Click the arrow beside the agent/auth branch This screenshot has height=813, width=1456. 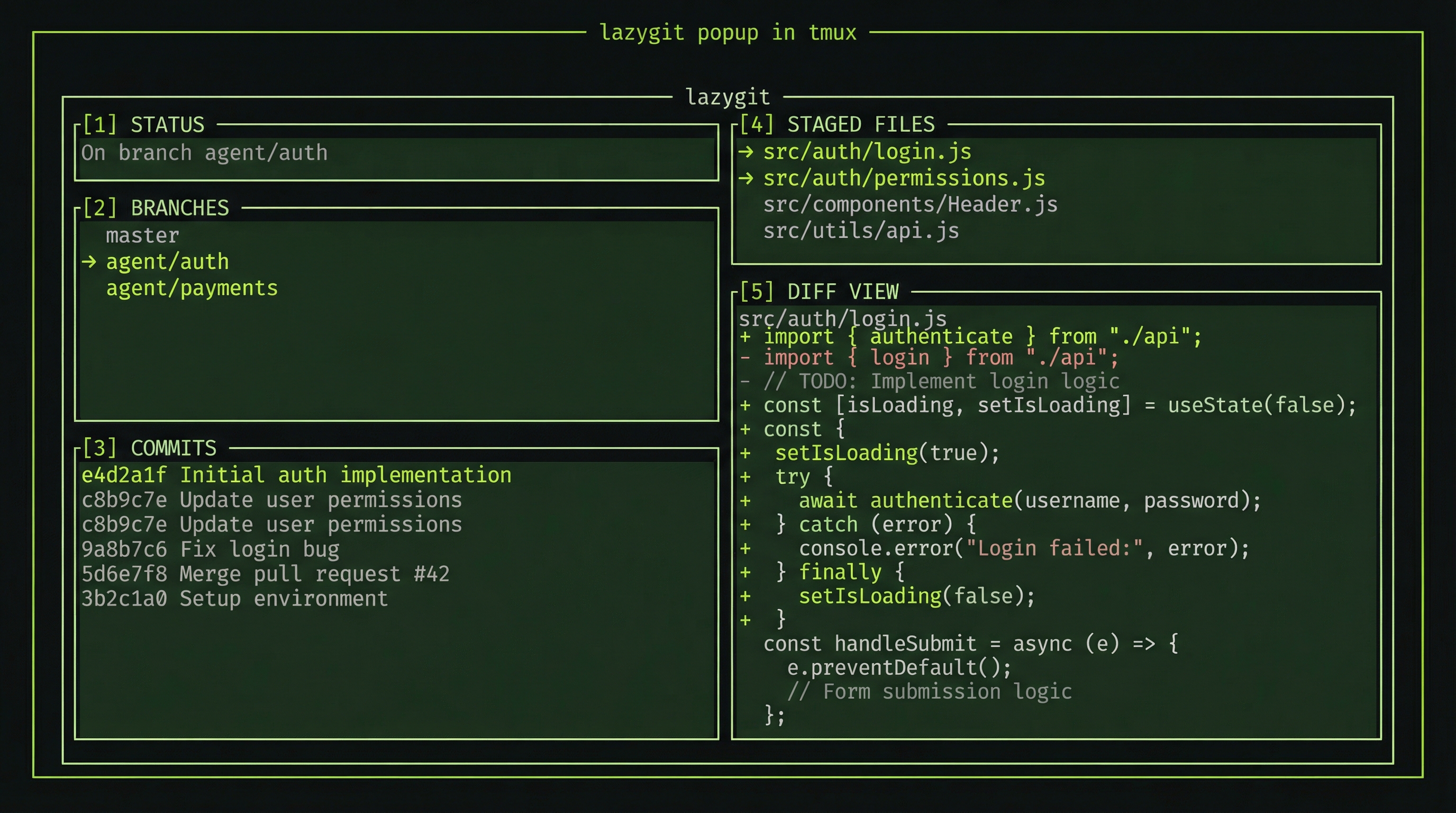(x=89, y=261)
